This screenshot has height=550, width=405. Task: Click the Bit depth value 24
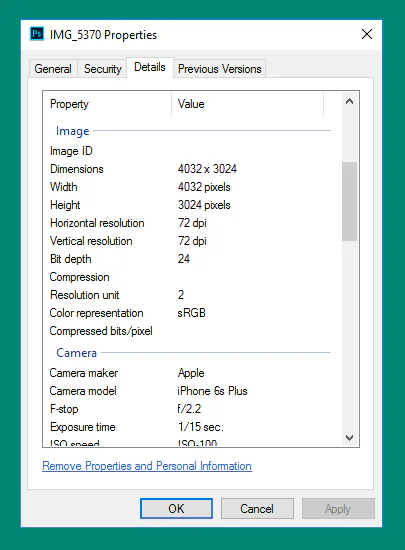click(x=184, y=259)
